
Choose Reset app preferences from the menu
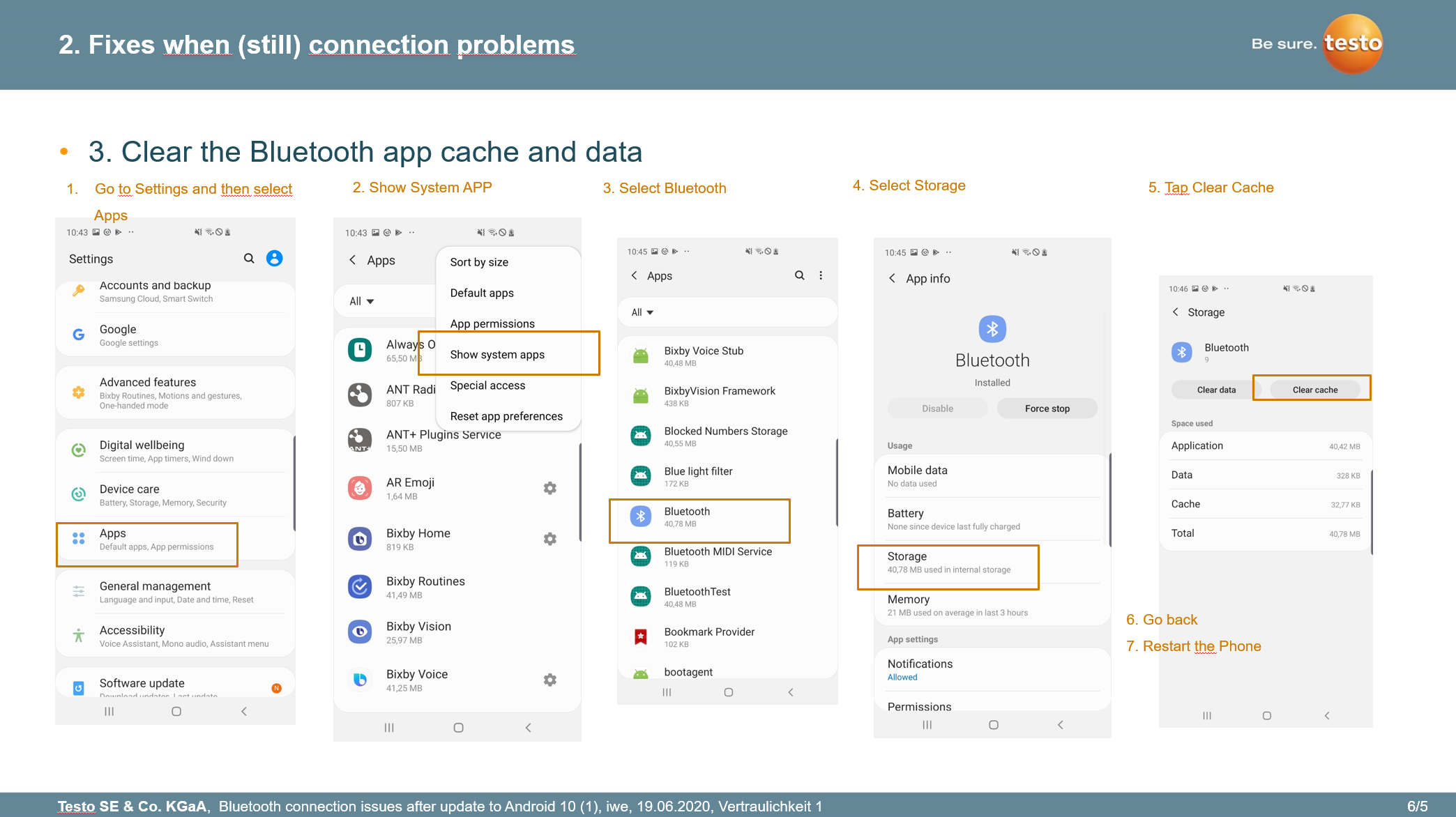pyautogui.click(x=508, y=416)
